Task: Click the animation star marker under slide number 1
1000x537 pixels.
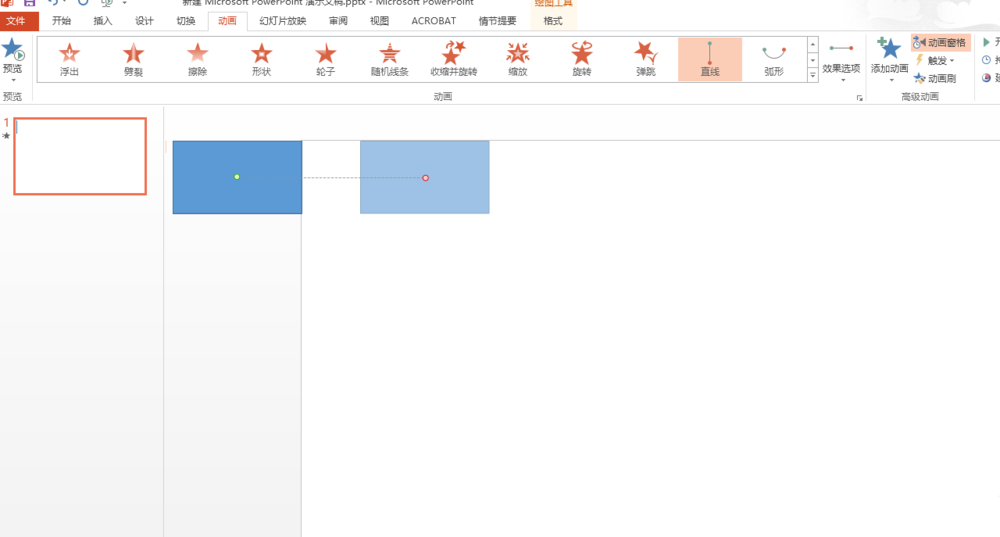Action: 6,136
